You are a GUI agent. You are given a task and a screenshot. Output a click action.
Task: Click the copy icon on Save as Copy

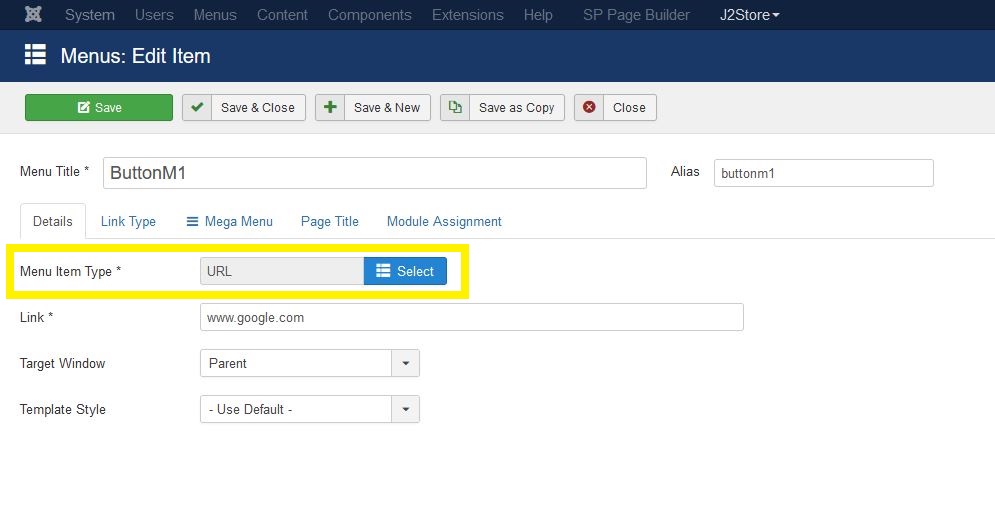click(455, 107)
